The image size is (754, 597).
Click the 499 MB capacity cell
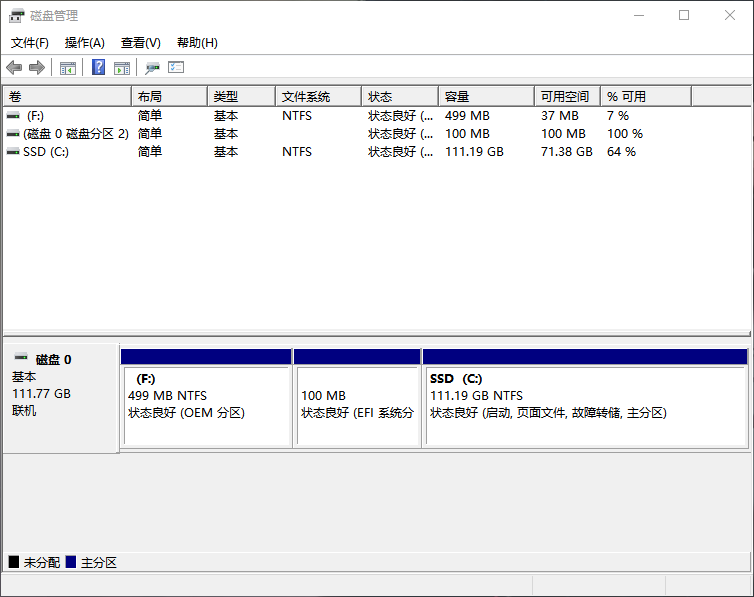467,116
